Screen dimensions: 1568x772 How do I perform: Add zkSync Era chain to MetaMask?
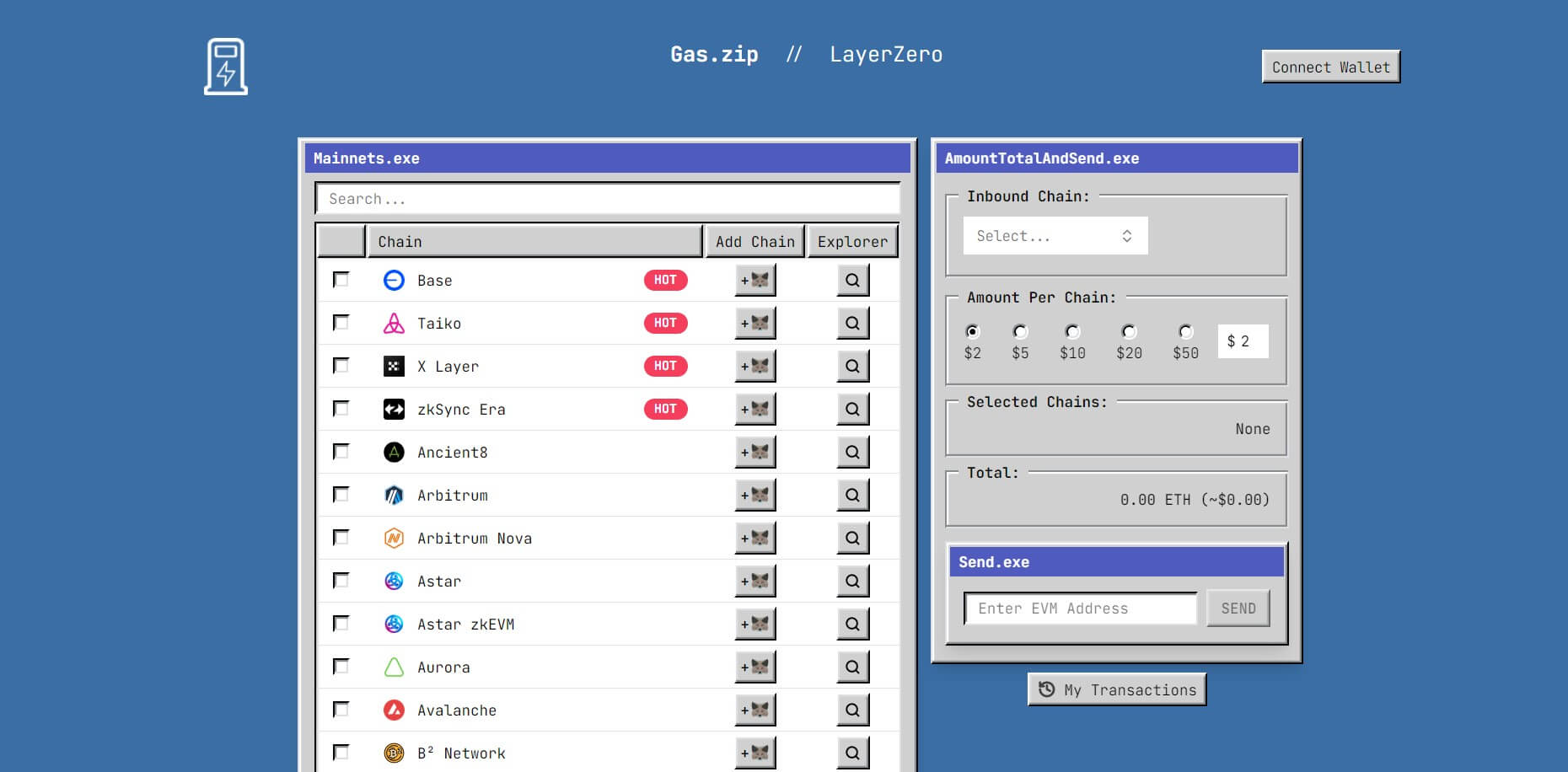pos(755,409)
